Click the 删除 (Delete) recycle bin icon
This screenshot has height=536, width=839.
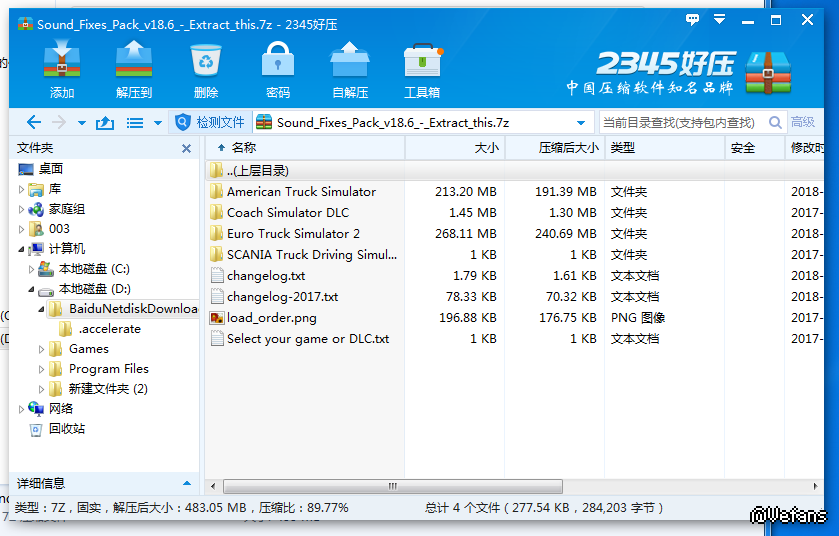pos(205,70)
